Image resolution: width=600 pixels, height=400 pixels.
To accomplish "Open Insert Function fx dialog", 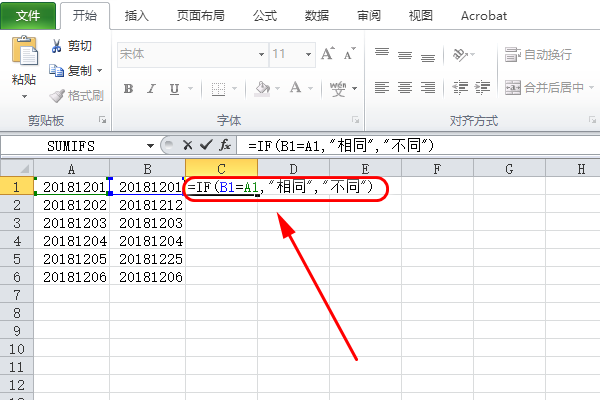I will click(225, 145).
